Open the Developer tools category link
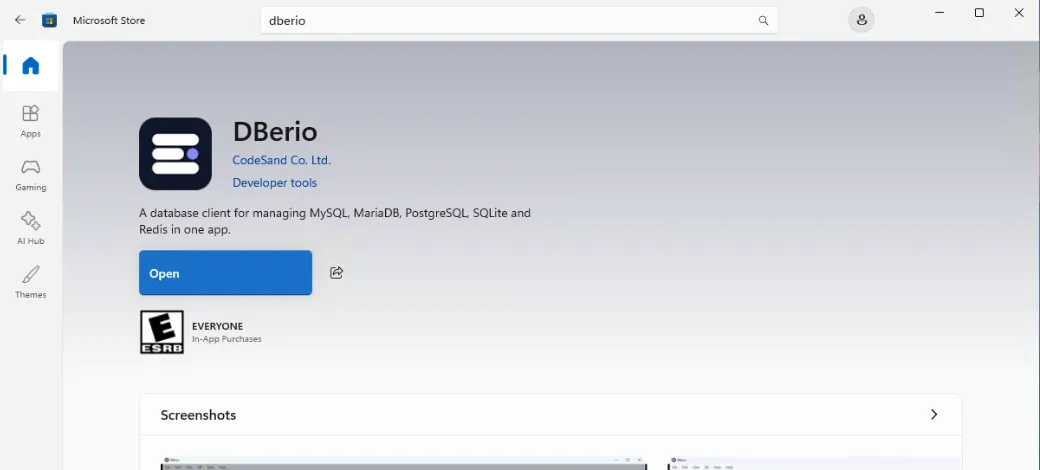This screenshot has width=1040, height=470. pyautogui.click(x=275, y=183)
